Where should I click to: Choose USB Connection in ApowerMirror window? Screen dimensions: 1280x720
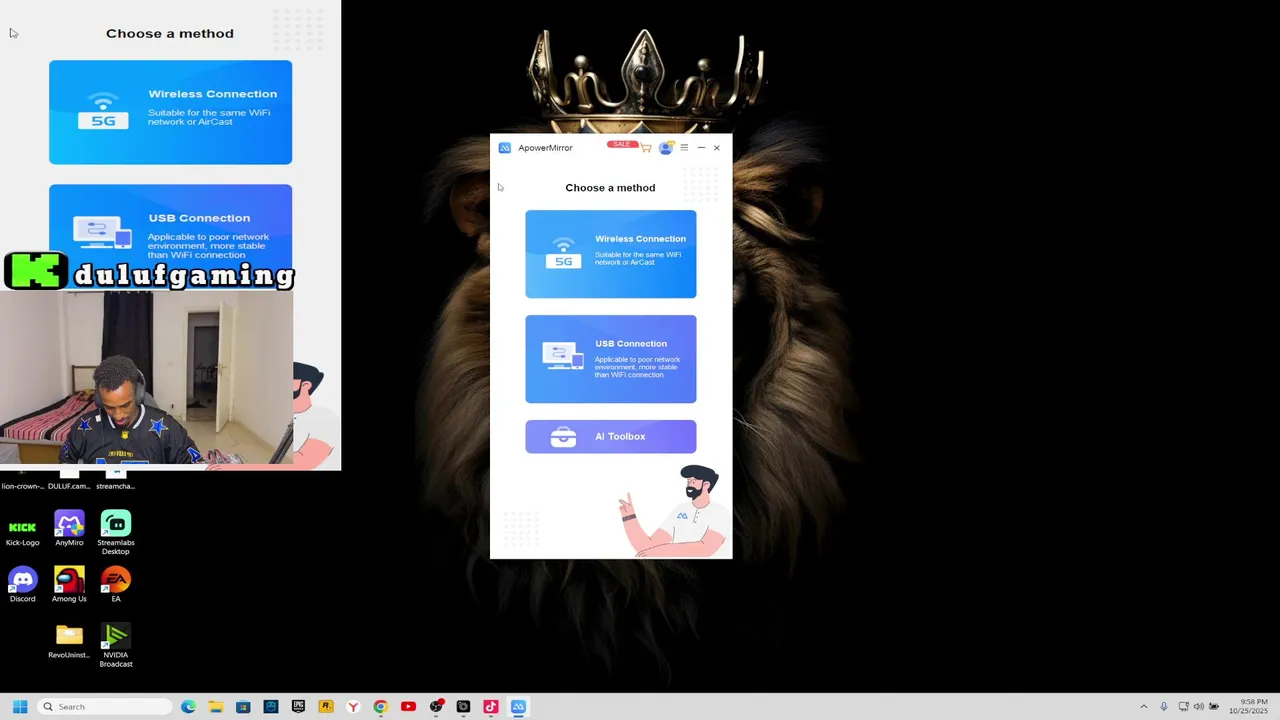click(611, 359)
